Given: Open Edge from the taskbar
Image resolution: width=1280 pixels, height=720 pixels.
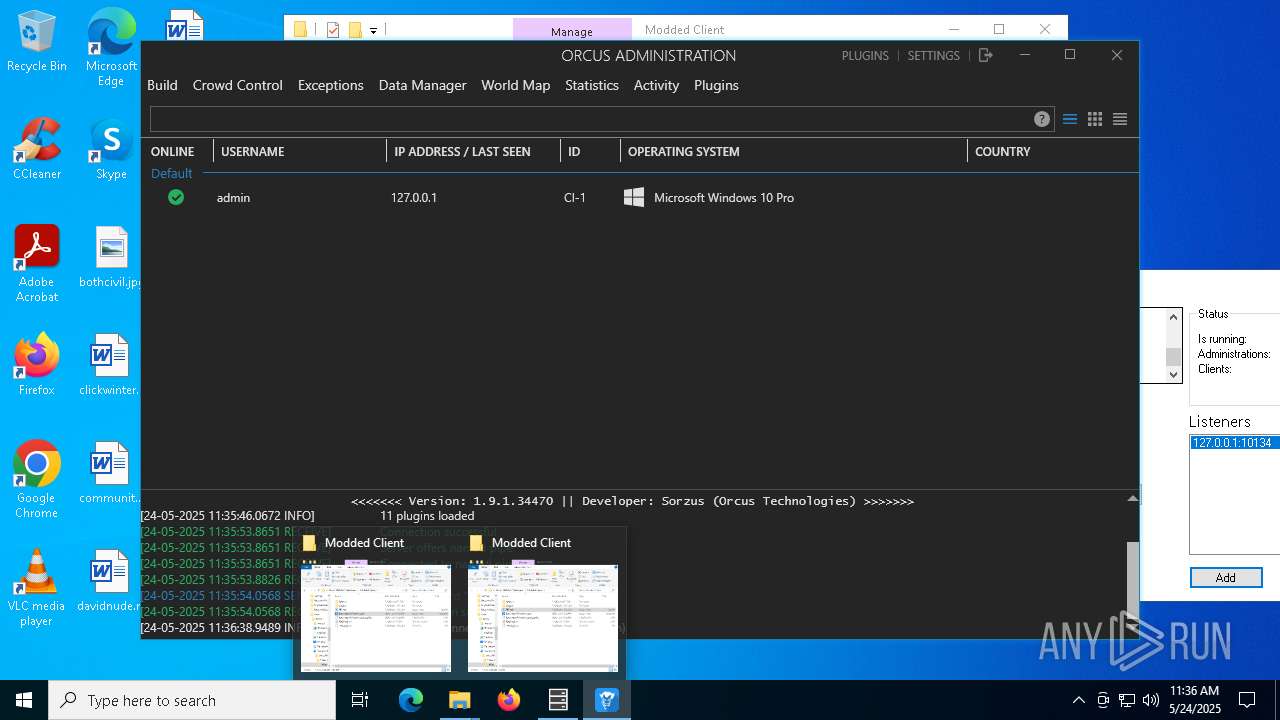Looking at the screenshot, I should 411,700.
